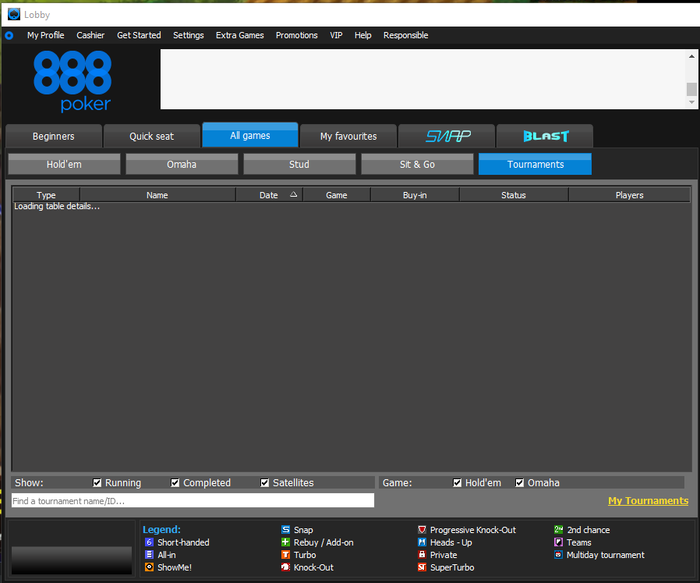
Task: Open the My Profile menu
Action: point(46,35)
